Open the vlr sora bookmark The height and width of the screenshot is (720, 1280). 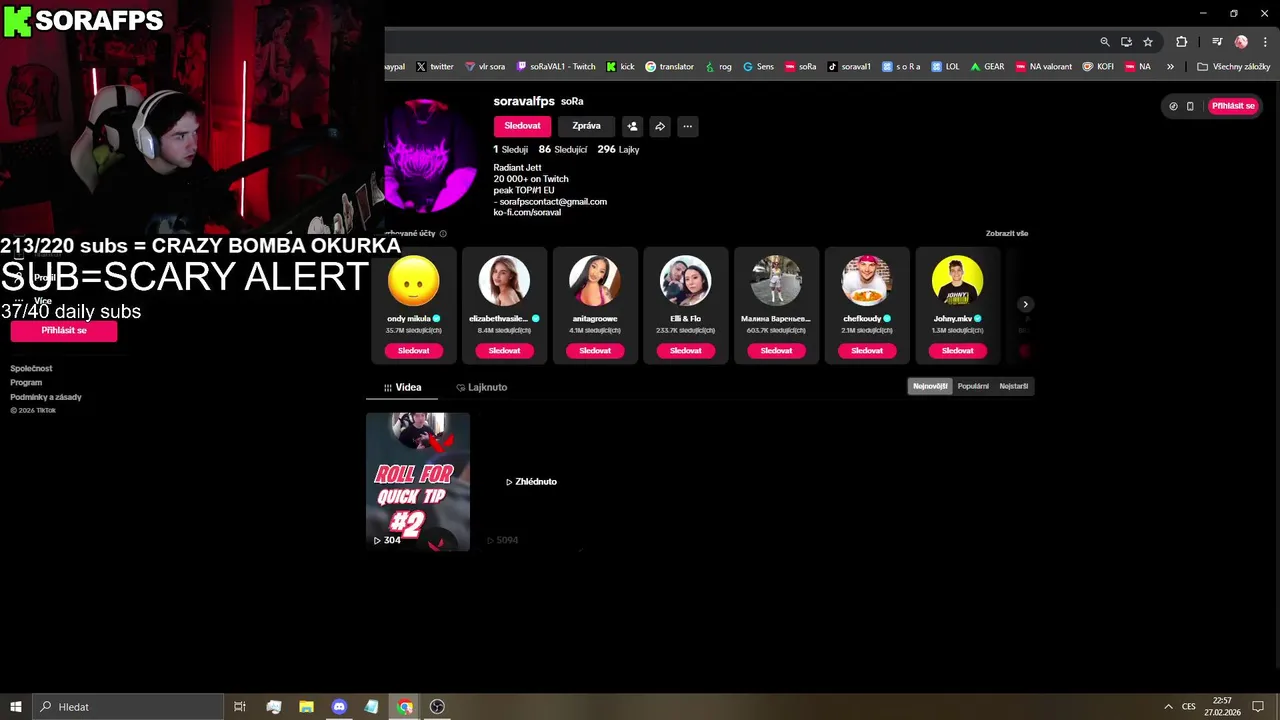[x=484, y=67]
